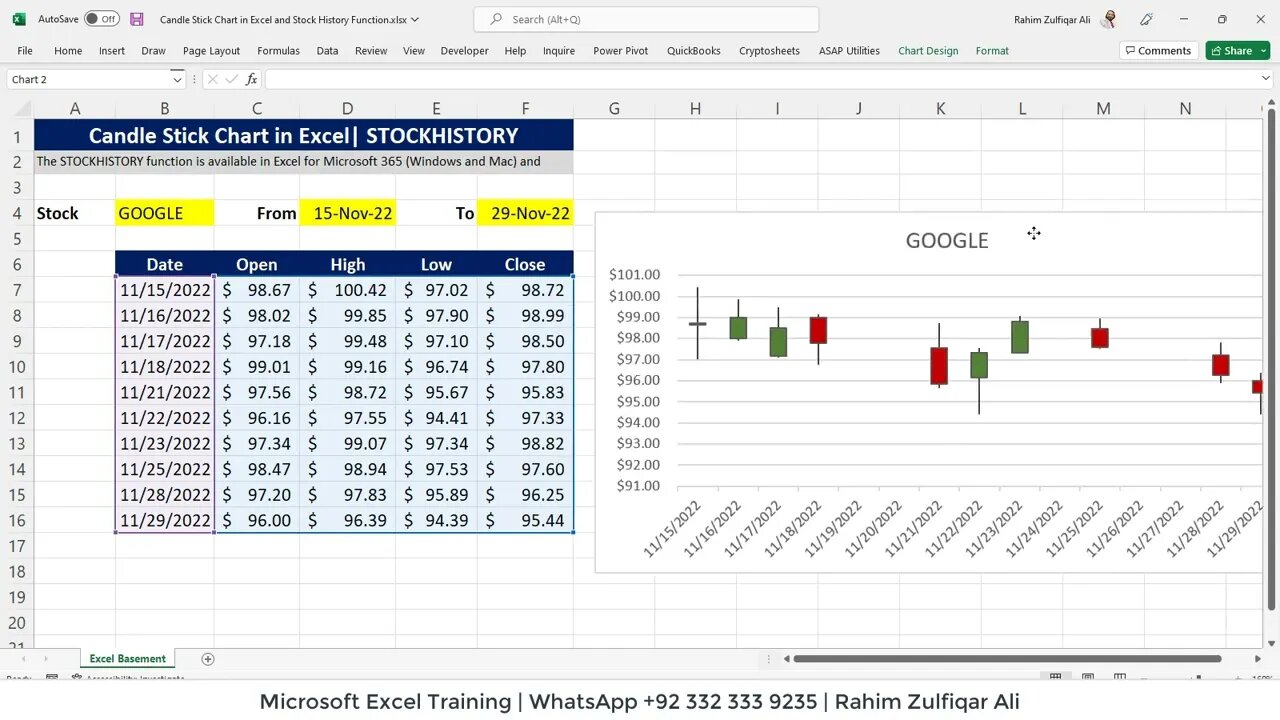Select the High value 100.42 cell

click(347, 290)
